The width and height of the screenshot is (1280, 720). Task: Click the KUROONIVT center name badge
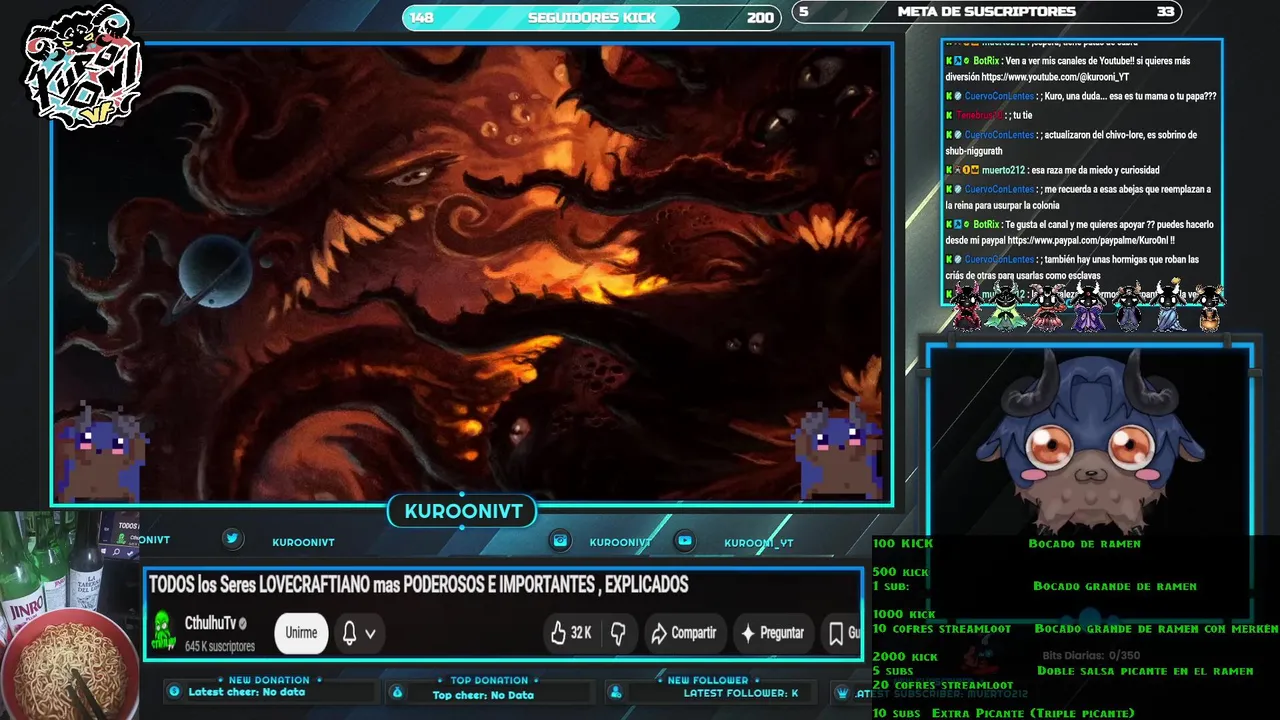click(x=463, y=512)
